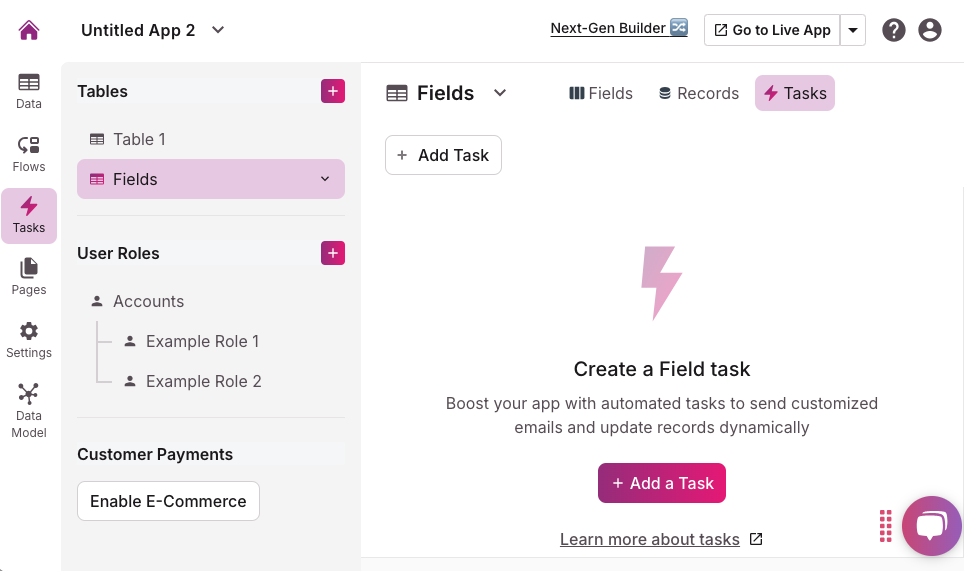Click the home icon in the sidebar

(29, 30)
